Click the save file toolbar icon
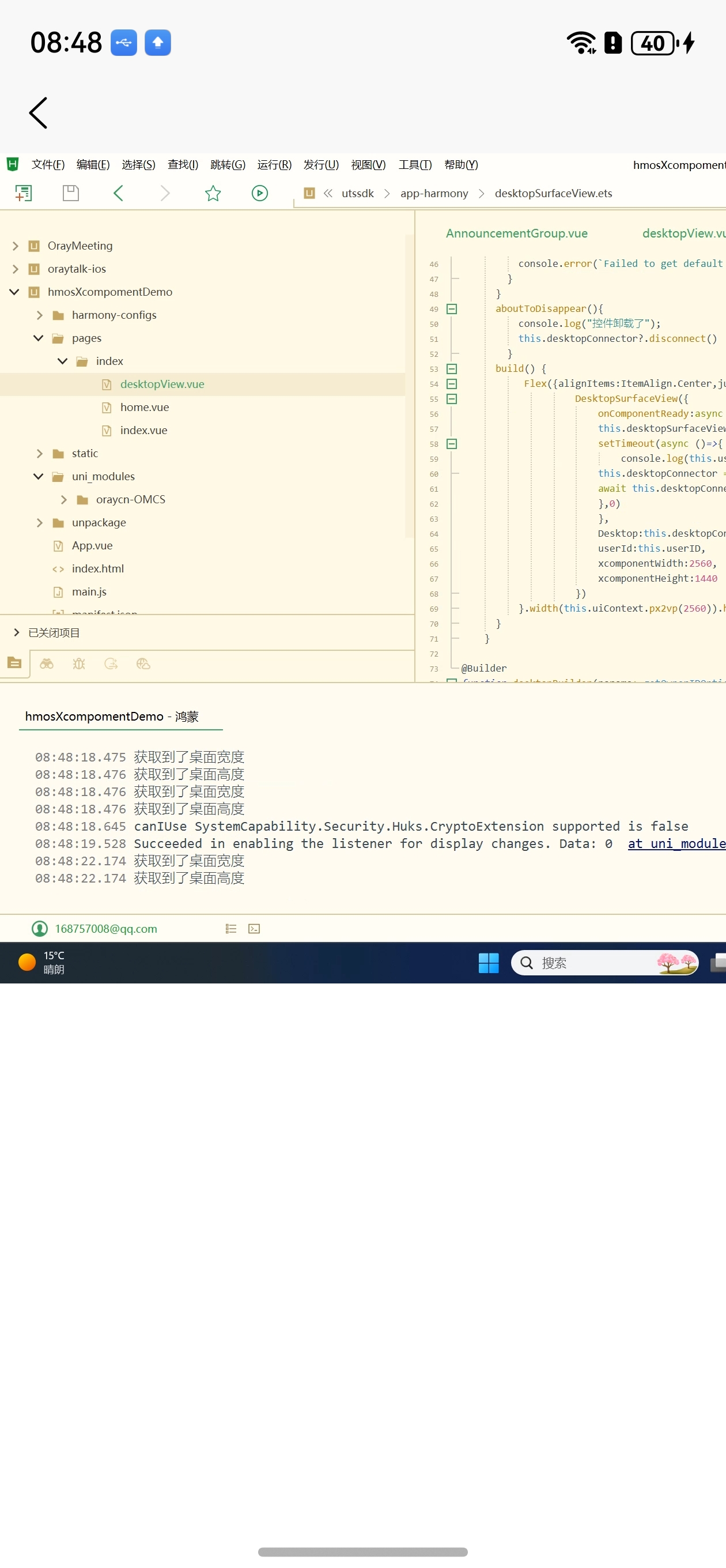 (x=71, y=194)
